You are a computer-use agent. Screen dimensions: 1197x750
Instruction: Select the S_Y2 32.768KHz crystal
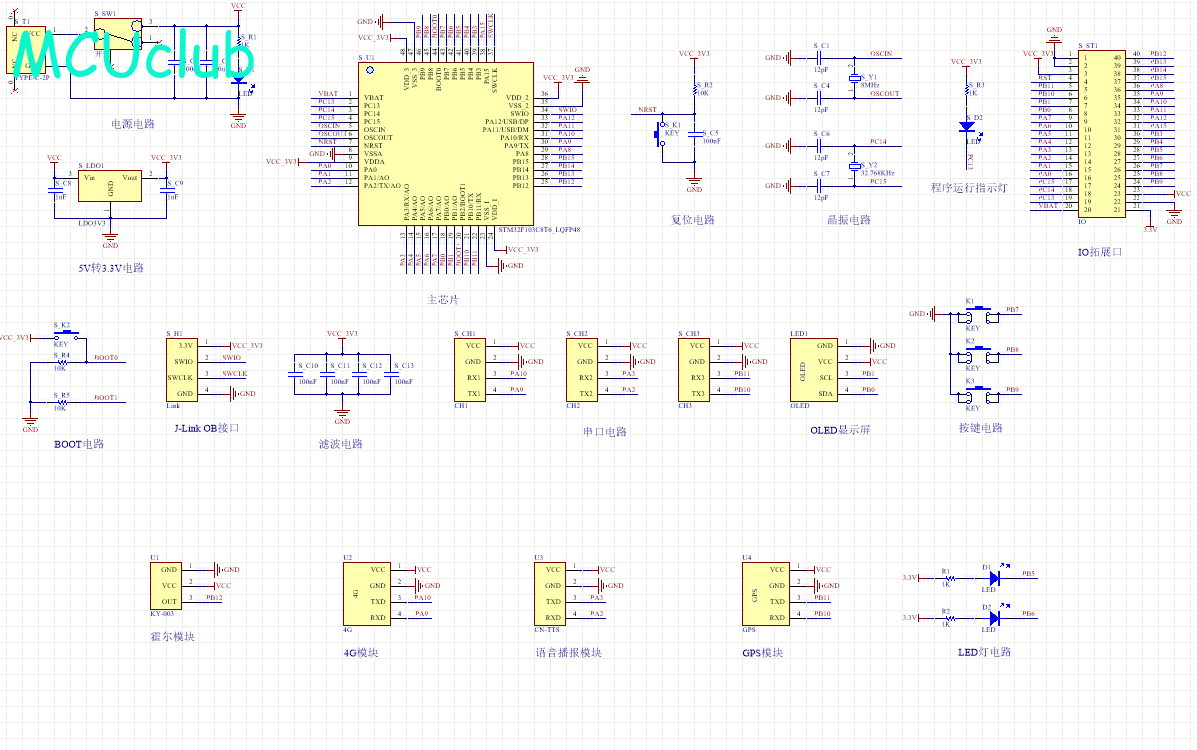(x=853, y=166)
